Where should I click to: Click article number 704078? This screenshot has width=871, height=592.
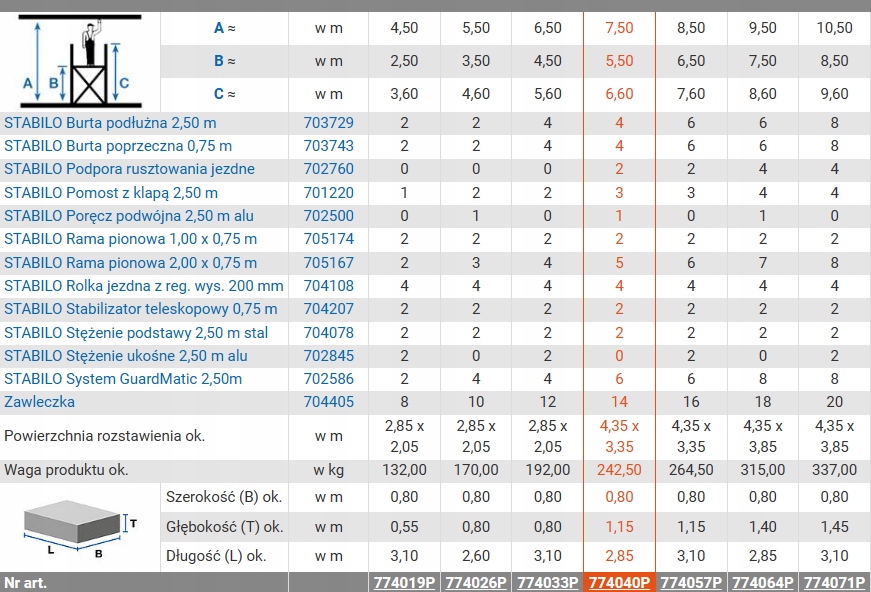[x=328, y=333]
